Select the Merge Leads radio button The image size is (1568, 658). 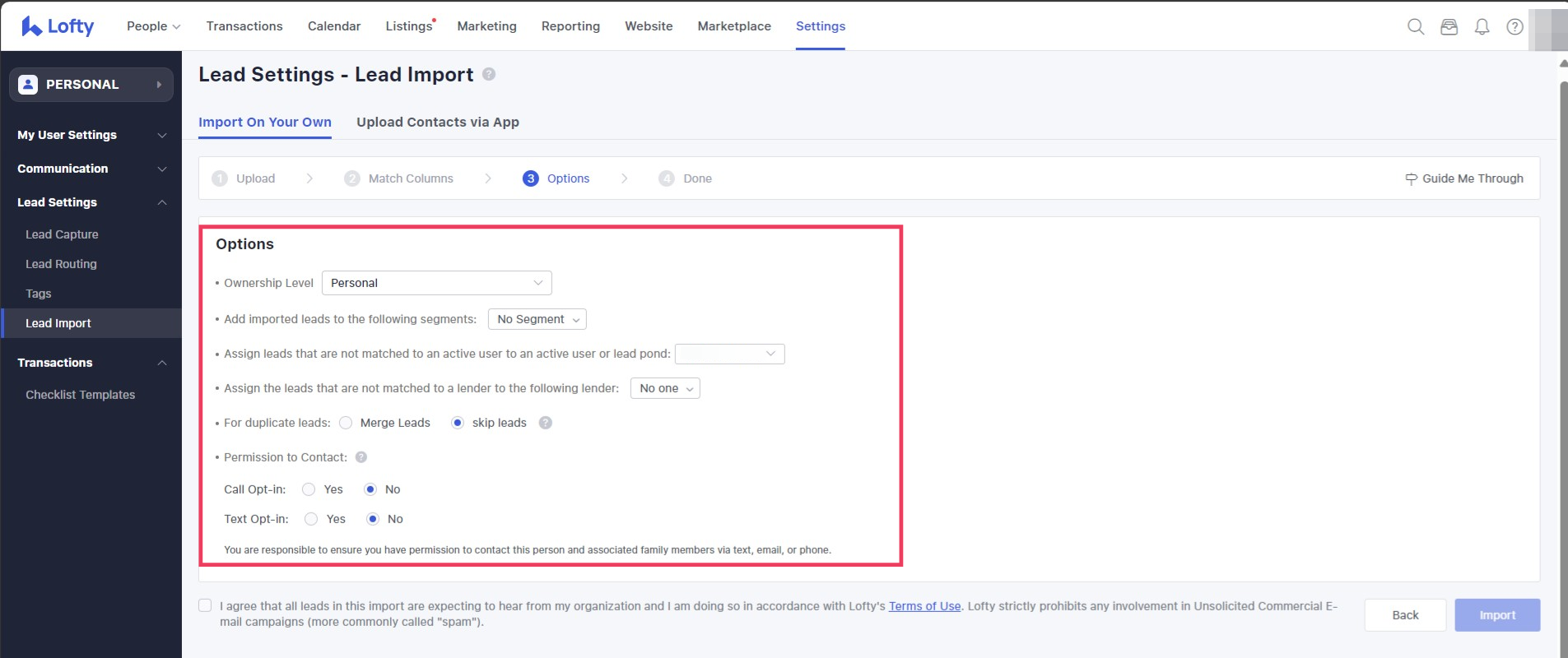click(346, 423)
